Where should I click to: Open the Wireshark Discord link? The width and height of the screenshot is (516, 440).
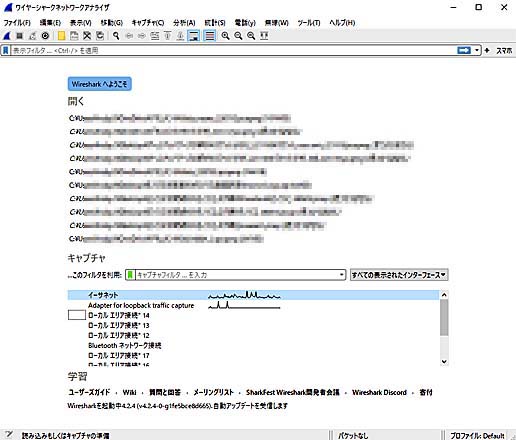coord(379,392)
